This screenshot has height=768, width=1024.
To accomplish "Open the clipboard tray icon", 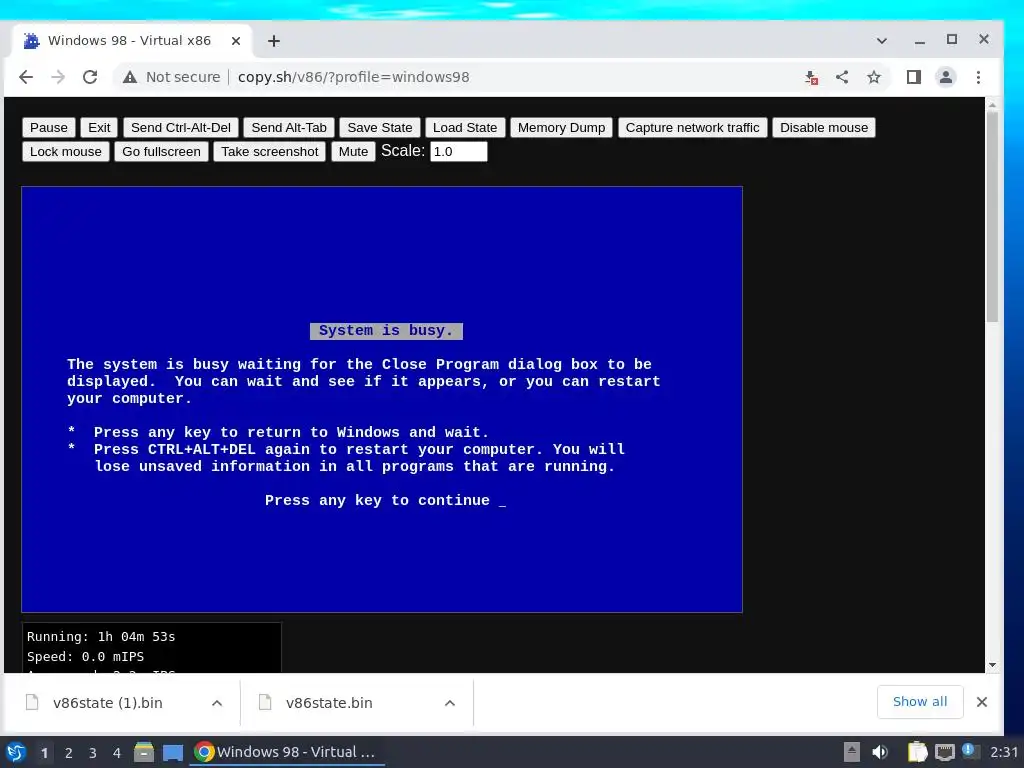I will point(918,752).
